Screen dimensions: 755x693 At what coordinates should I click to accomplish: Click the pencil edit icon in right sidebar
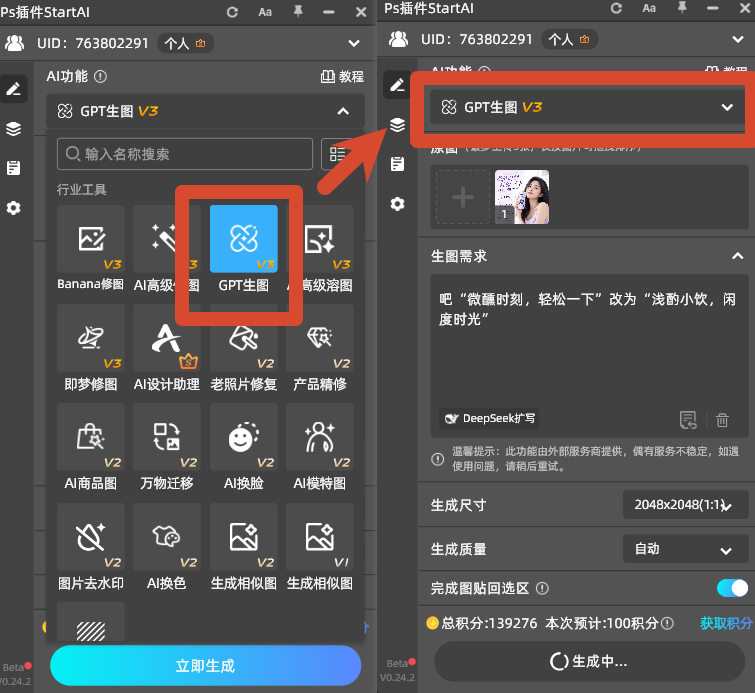click(x=397, y=85)
